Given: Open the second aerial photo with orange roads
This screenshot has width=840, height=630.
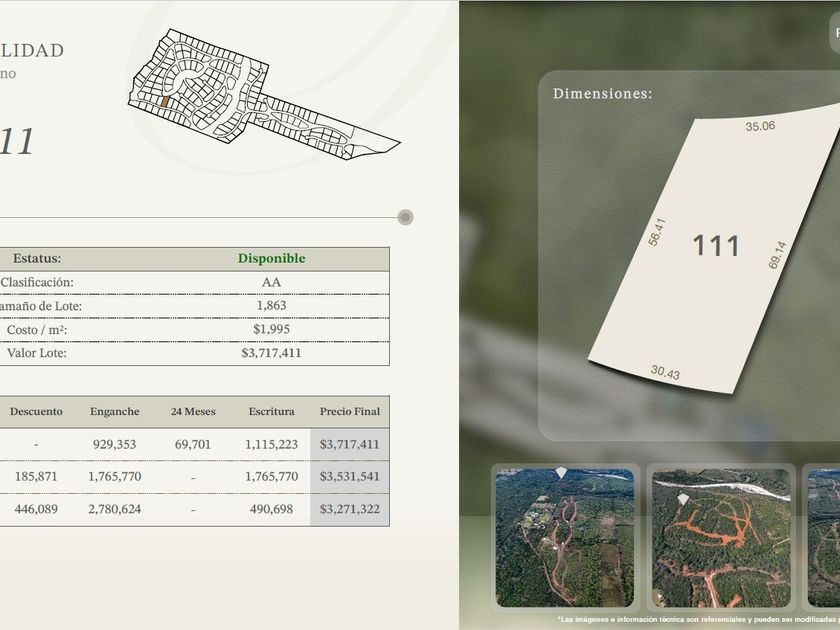Looking at the screenshot, I should coord(721,537).
